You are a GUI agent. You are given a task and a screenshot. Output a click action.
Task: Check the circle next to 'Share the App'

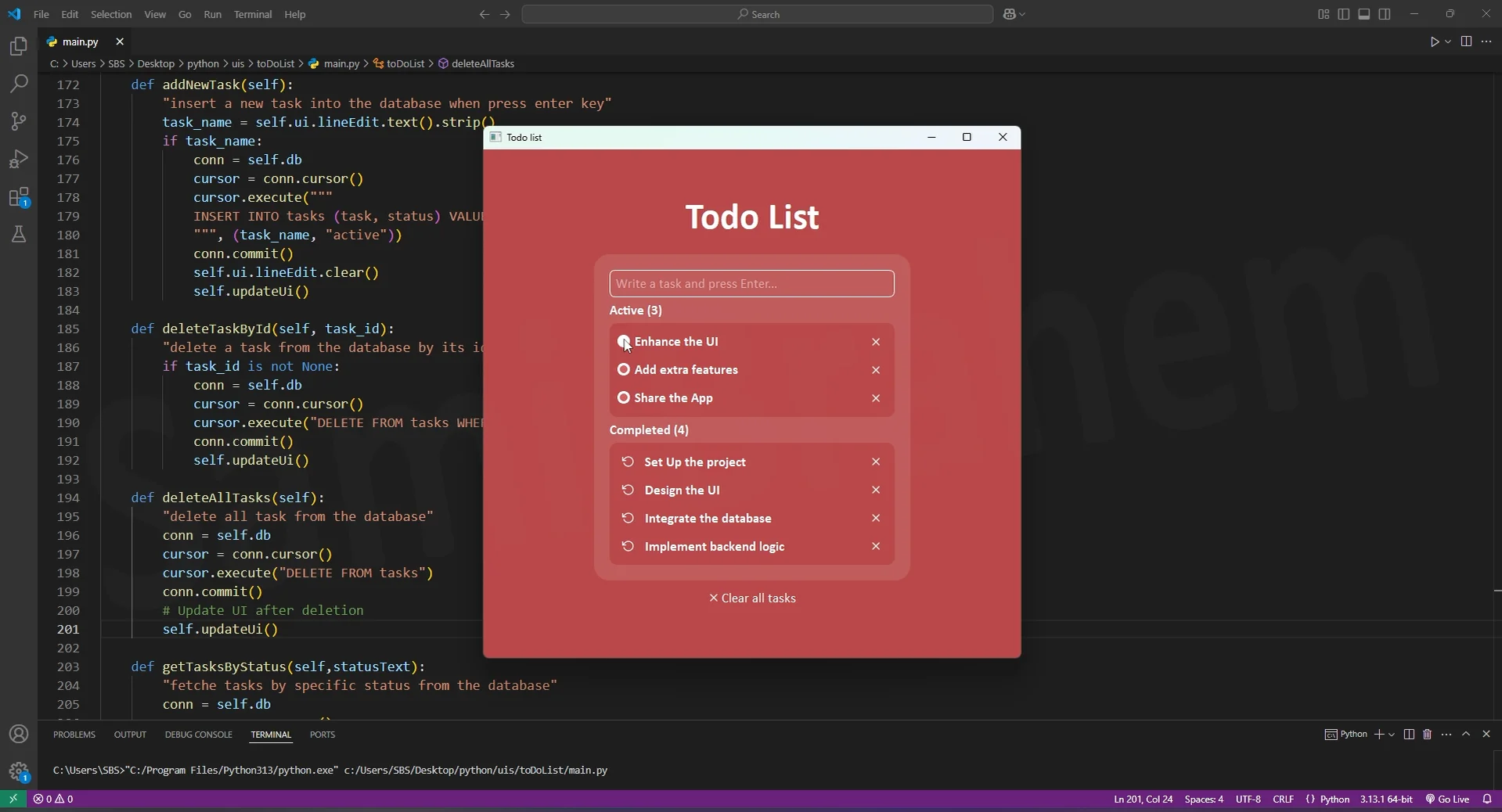click(623, 398)
